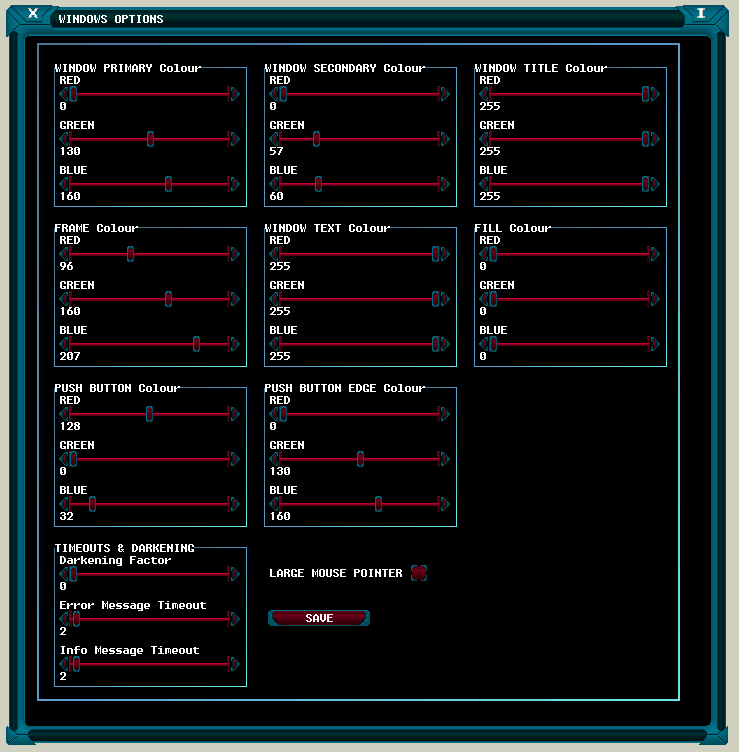Click the Fill Colour Blue slider handle
Viewport: 739px width, 752px height.
493,344
